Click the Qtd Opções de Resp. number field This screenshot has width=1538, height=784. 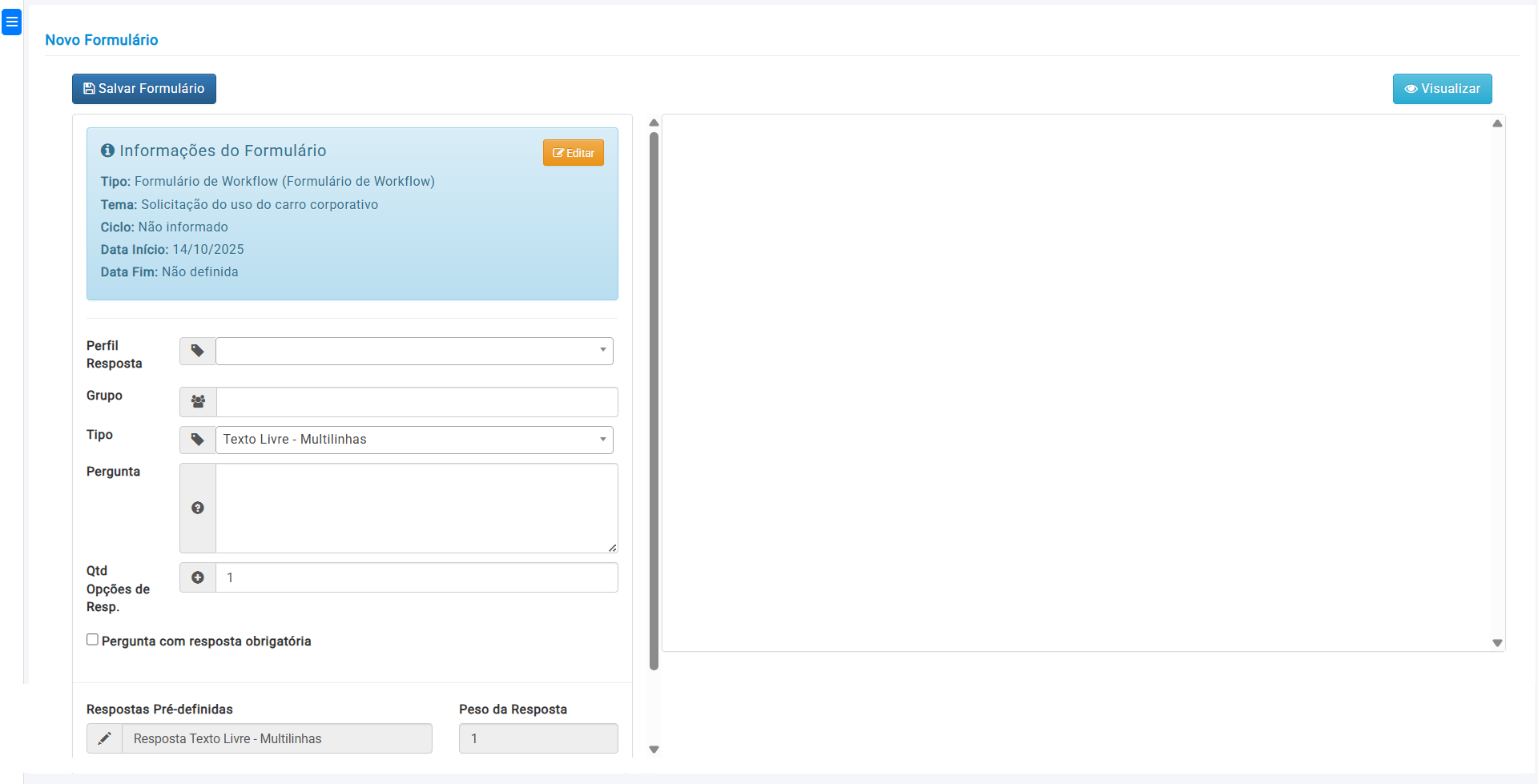tap(417, 577)
